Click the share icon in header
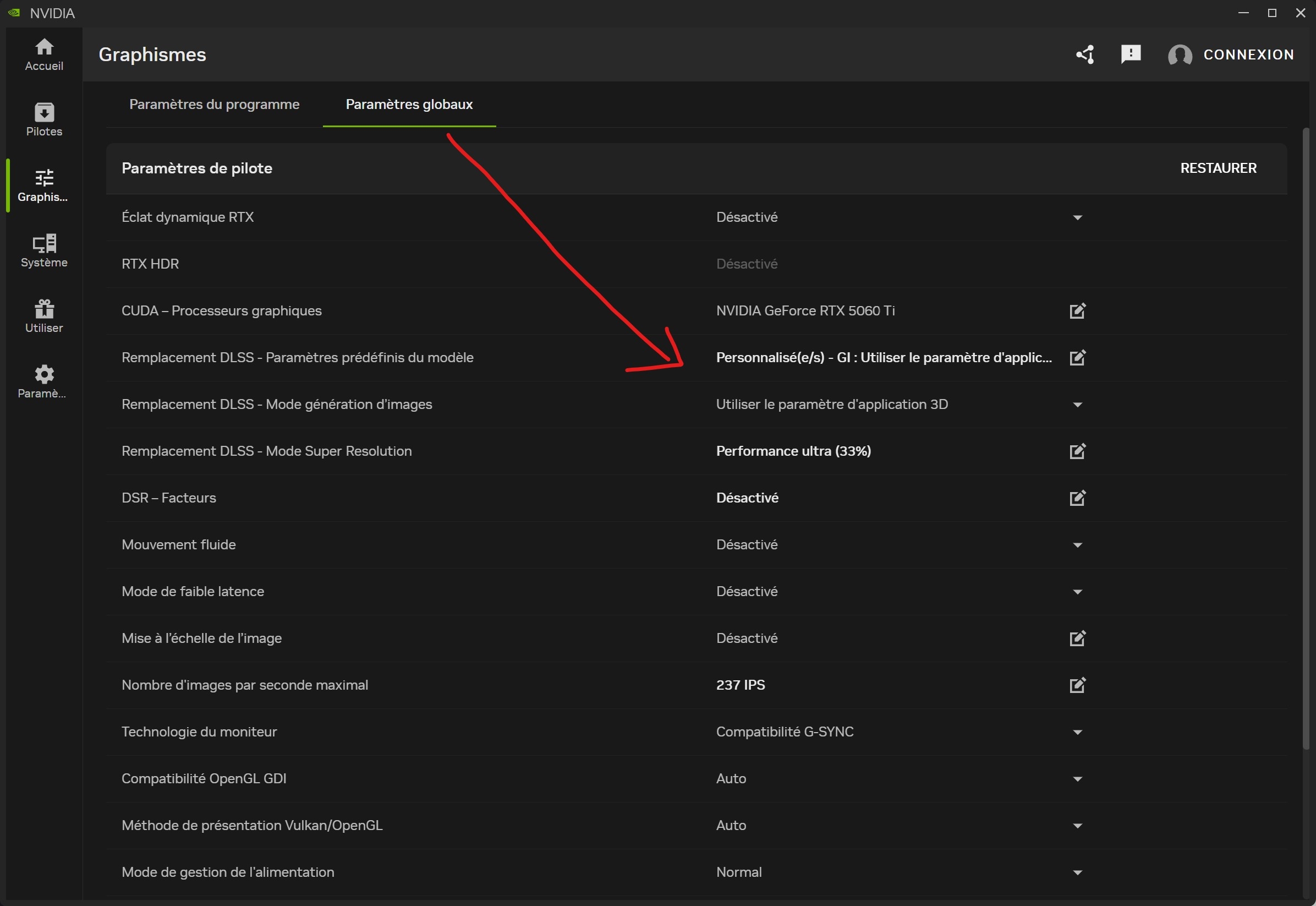Image resolution: width=1316 pixels, height=906 pixels. click(x=1084, y=54)
